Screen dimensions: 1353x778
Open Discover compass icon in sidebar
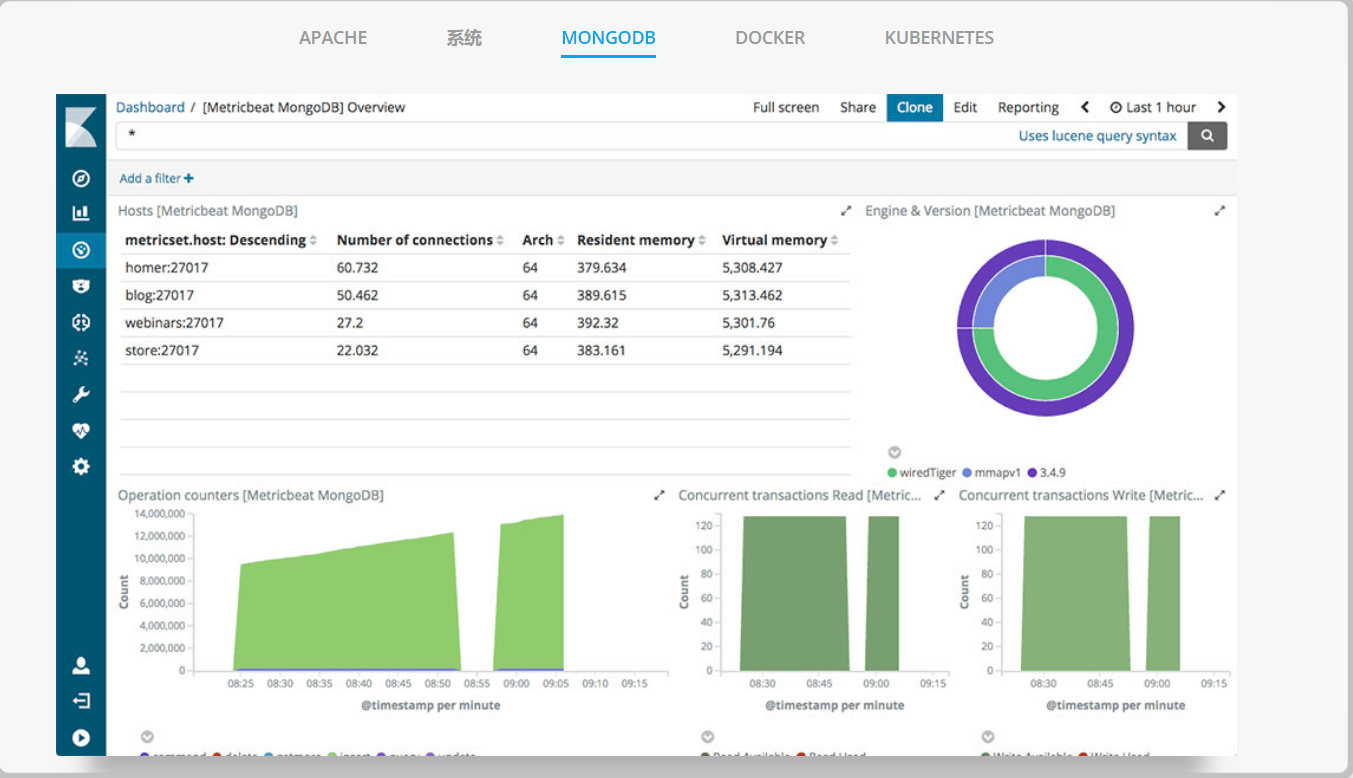(x=81, y=179)
